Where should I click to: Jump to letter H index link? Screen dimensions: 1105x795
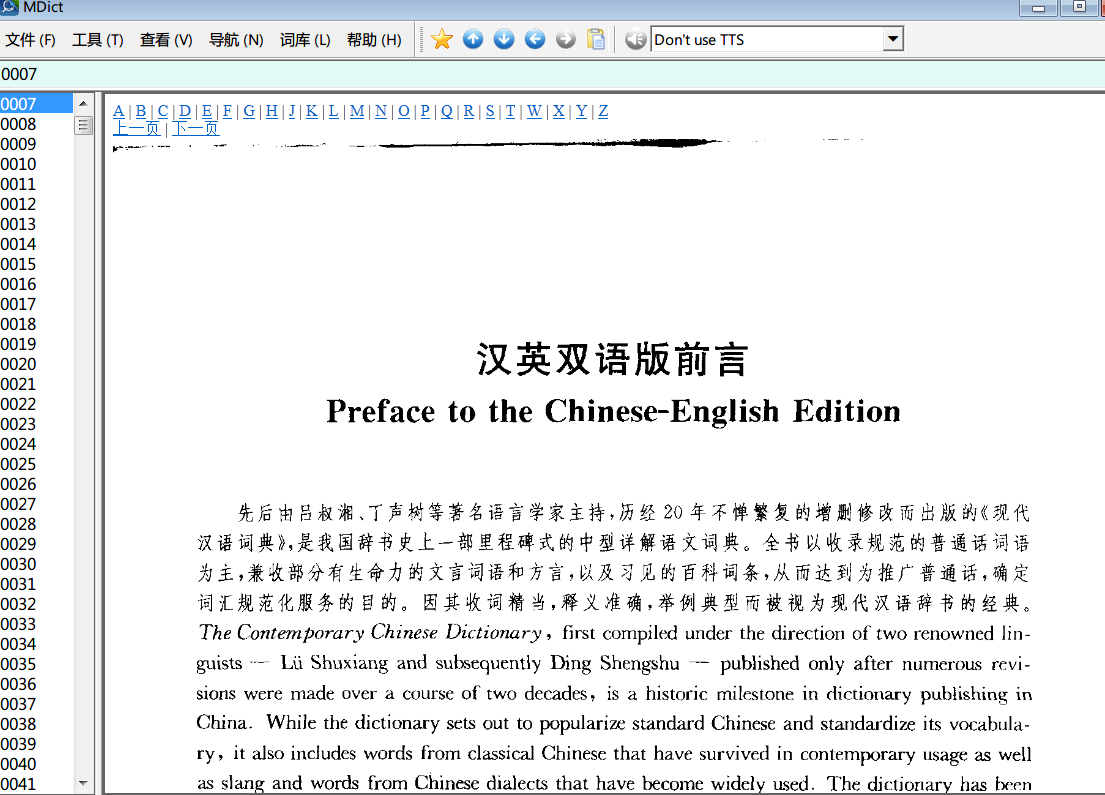(271, 111)
